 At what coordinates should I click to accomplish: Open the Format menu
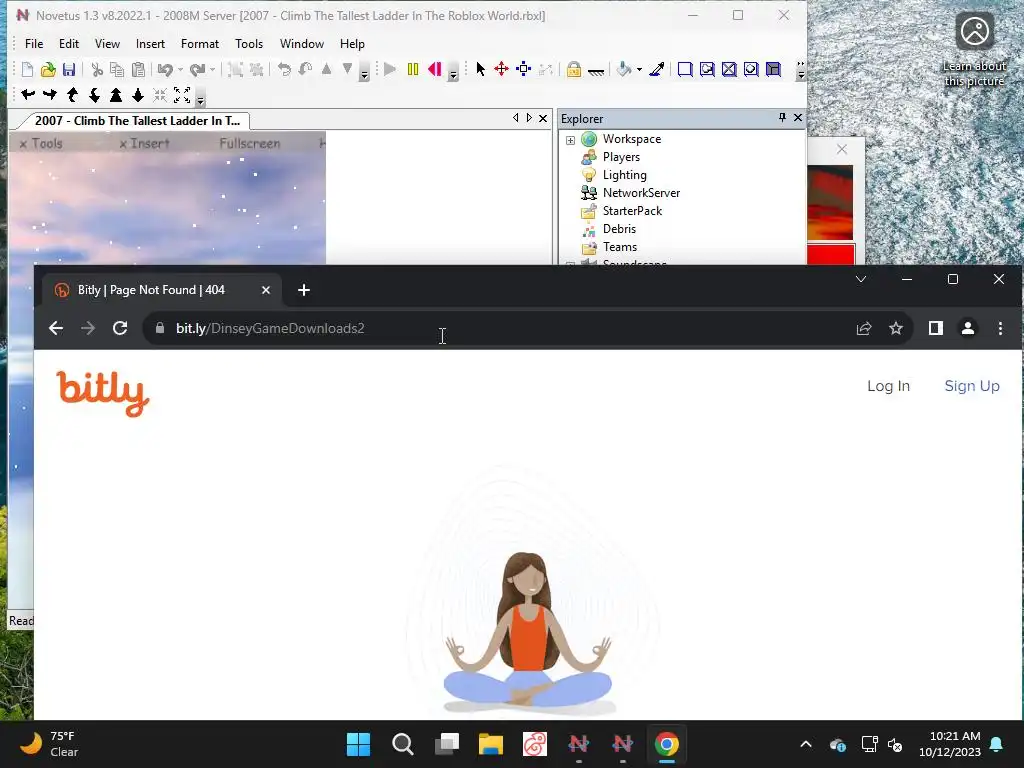point(200,44)
